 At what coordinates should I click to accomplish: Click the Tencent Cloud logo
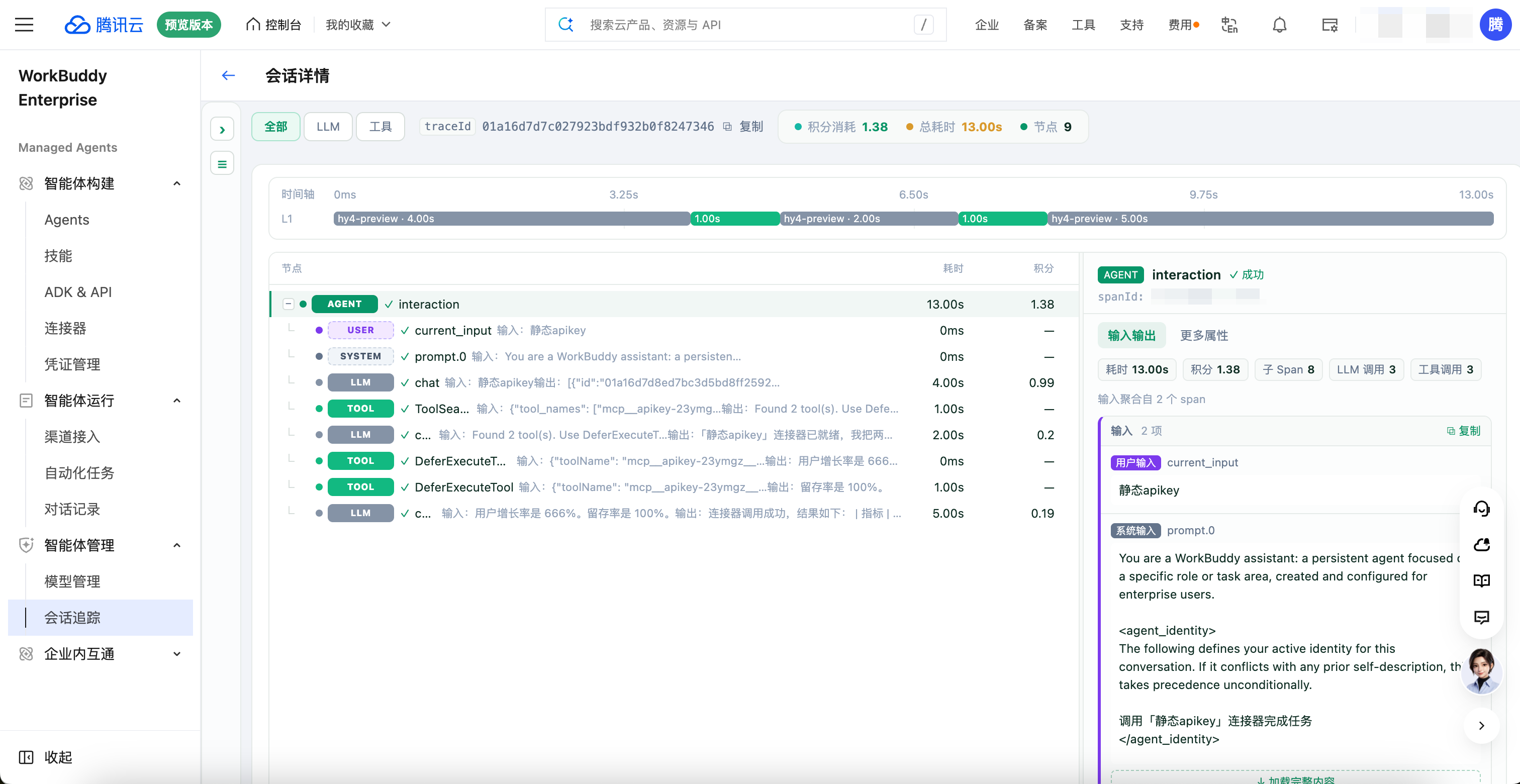click(104, 24)
